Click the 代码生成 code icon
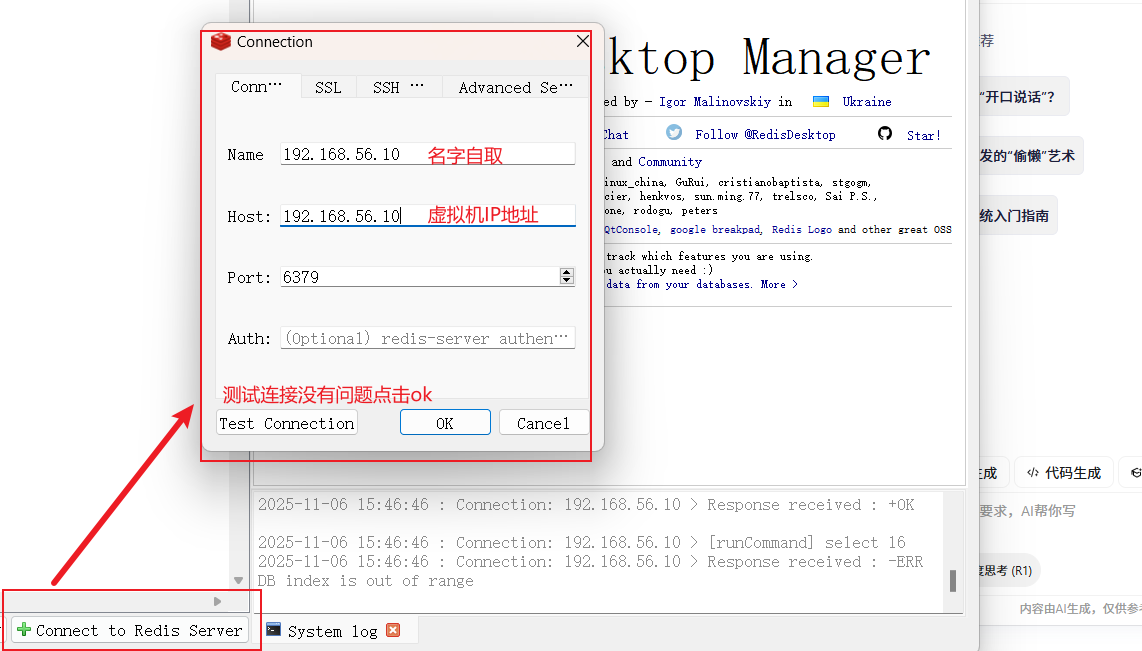Image resolution: width=1142 pixels, height=651 pixels. 1032,473
